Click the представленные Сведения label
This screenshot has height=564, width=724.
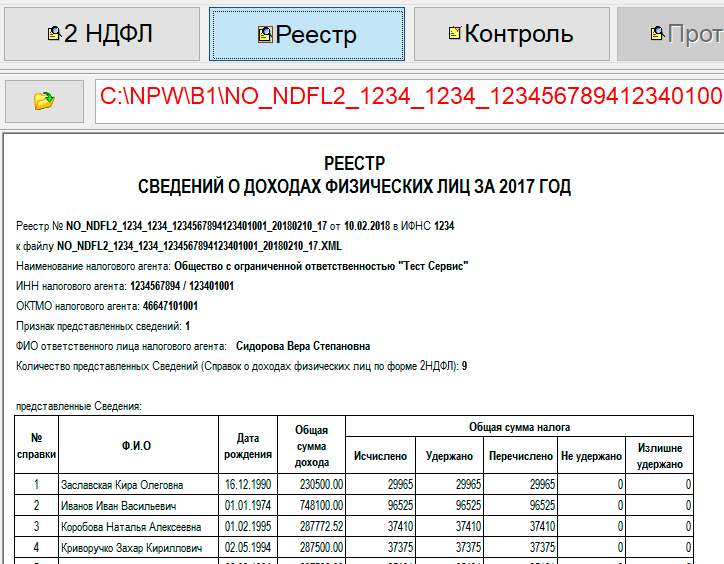pyautogui.click(x=79, y=406)
